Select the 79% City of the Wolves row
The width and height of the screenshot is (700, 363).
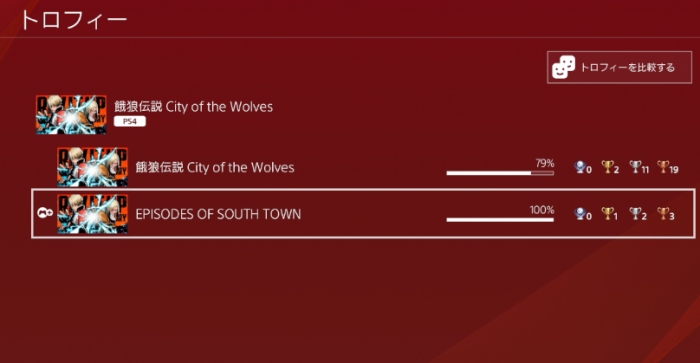point(363,167)
